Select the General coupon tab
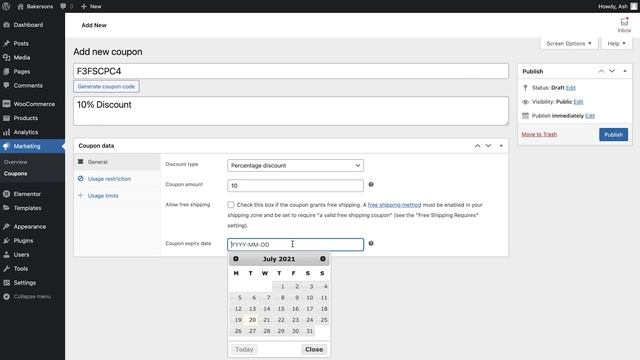Screen dimensions: 640x360 [x=117, y=162]
